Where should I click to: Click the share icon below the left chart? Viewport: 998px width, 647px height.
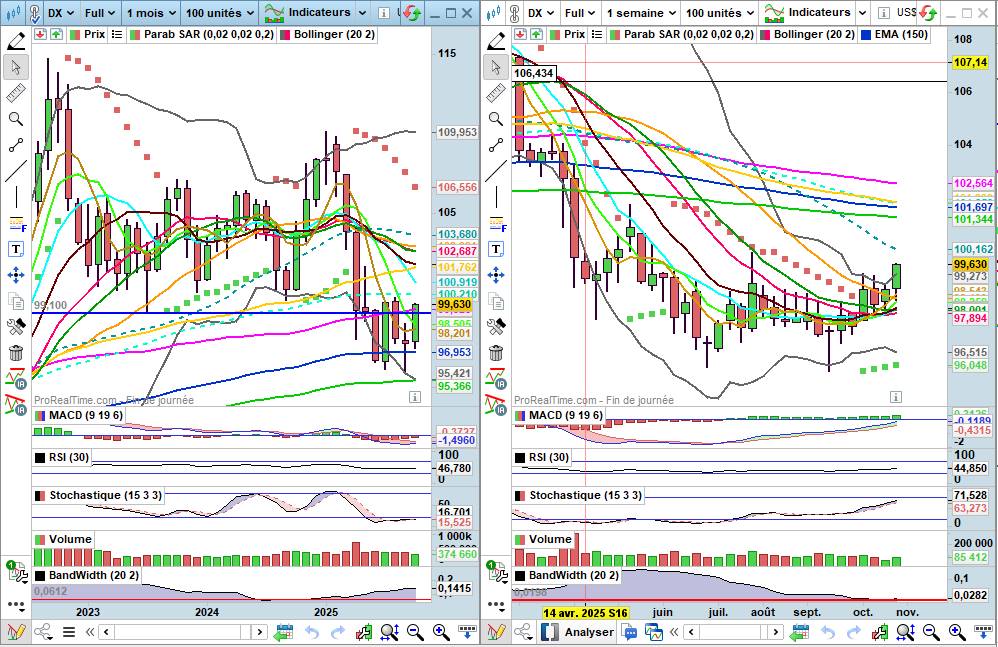click(43, 632)
